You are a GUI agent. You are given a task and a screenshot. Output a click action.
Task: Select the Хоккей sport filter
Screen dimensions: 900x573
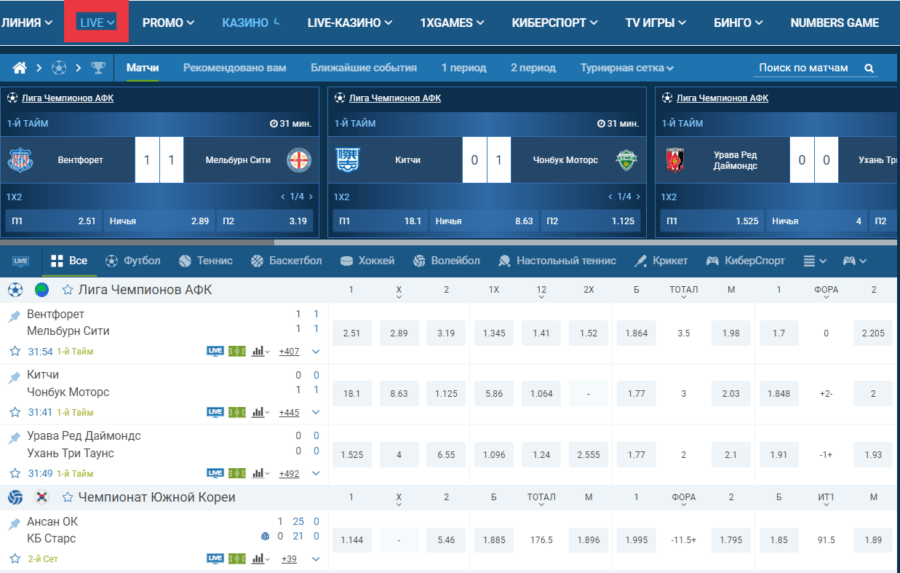click(x=367, y=261)
